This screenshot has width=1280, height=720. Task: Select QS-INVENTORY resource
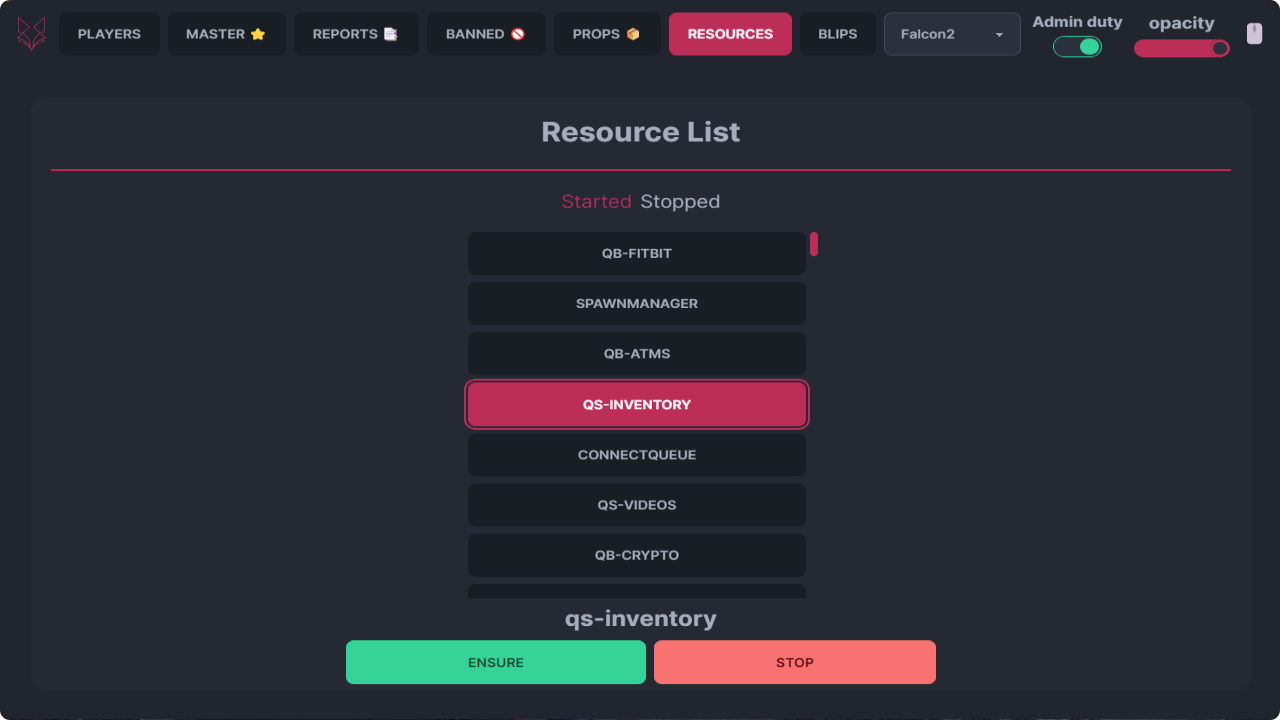[x=637, y=405]
